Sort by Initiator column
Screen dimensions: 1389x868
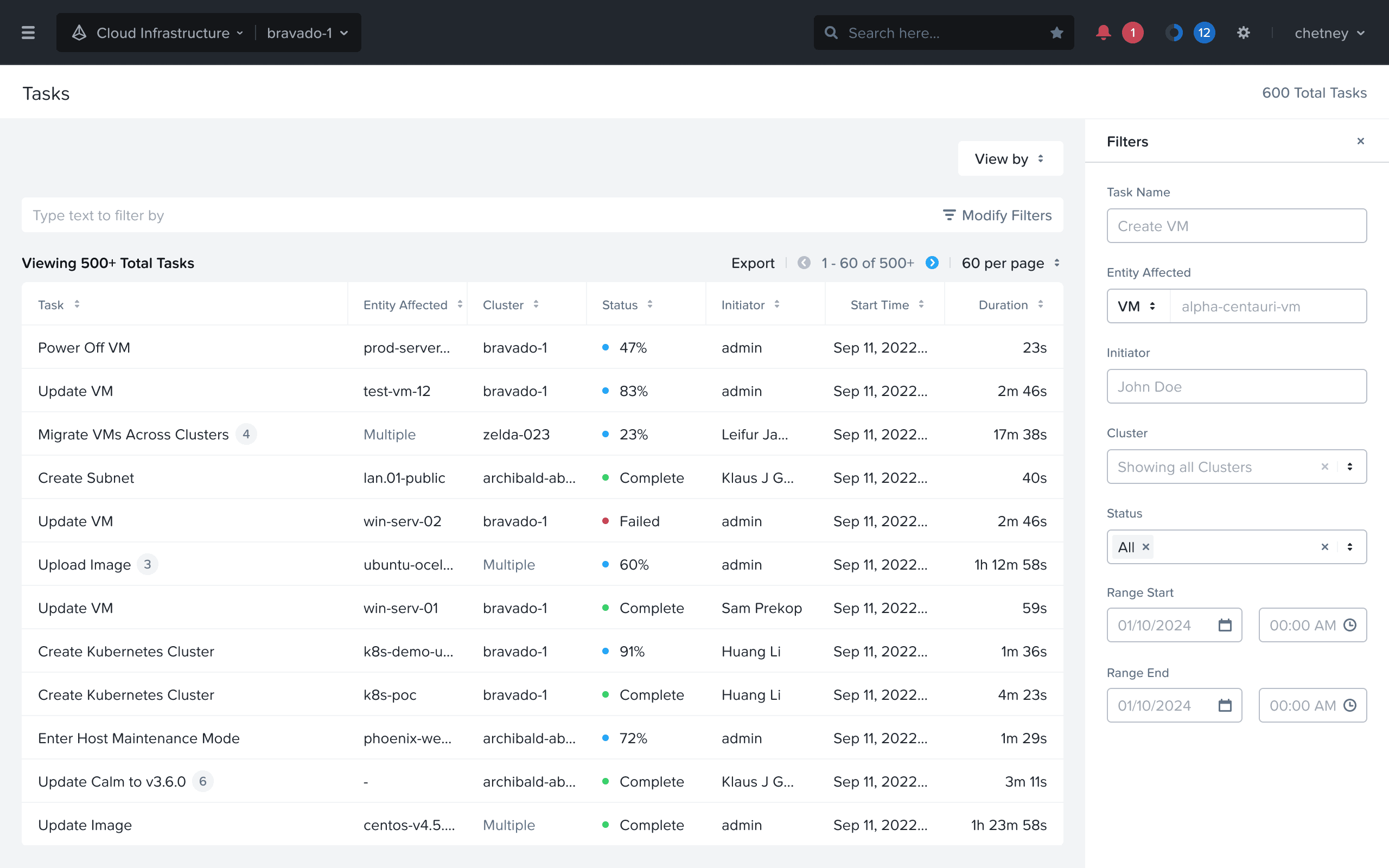(x=776, y=305)
